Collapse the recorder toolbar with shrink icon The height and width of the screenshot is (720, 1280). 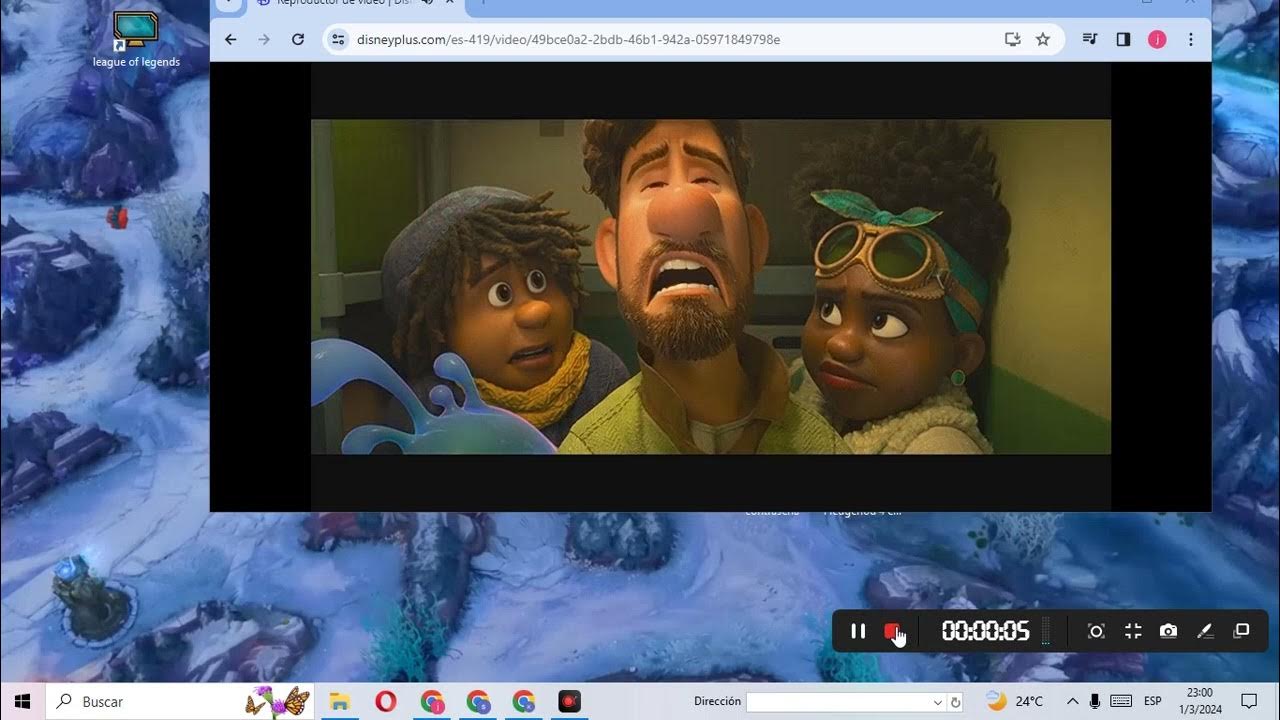point(1133,631)
